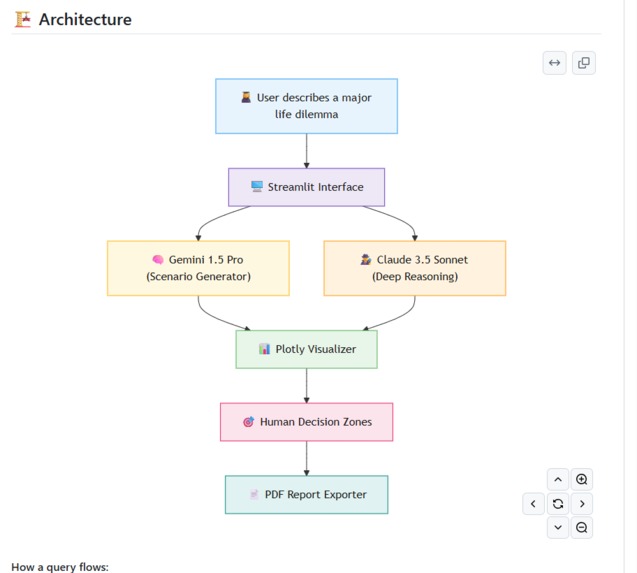
Task: Zoom in on the diagram
Action: click(x=581, y=480)
